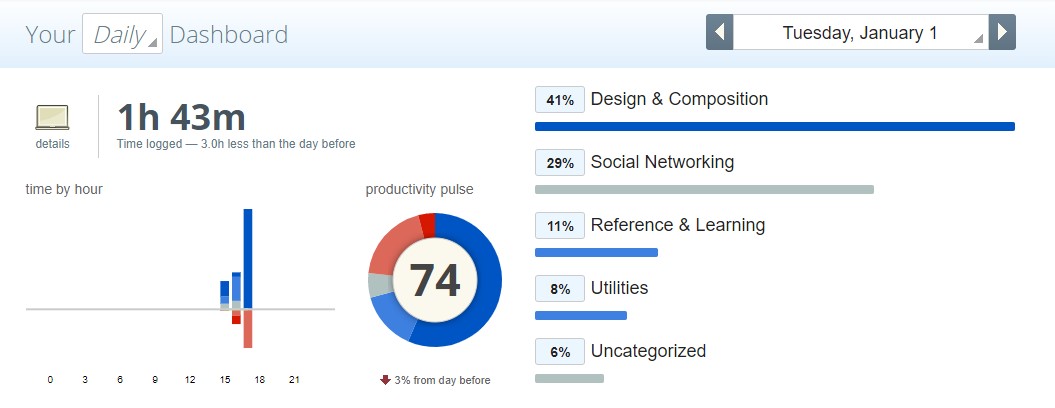Click the red down arrow by 3% from day before
Screen dimensions: 1055x408
(386, 380)
